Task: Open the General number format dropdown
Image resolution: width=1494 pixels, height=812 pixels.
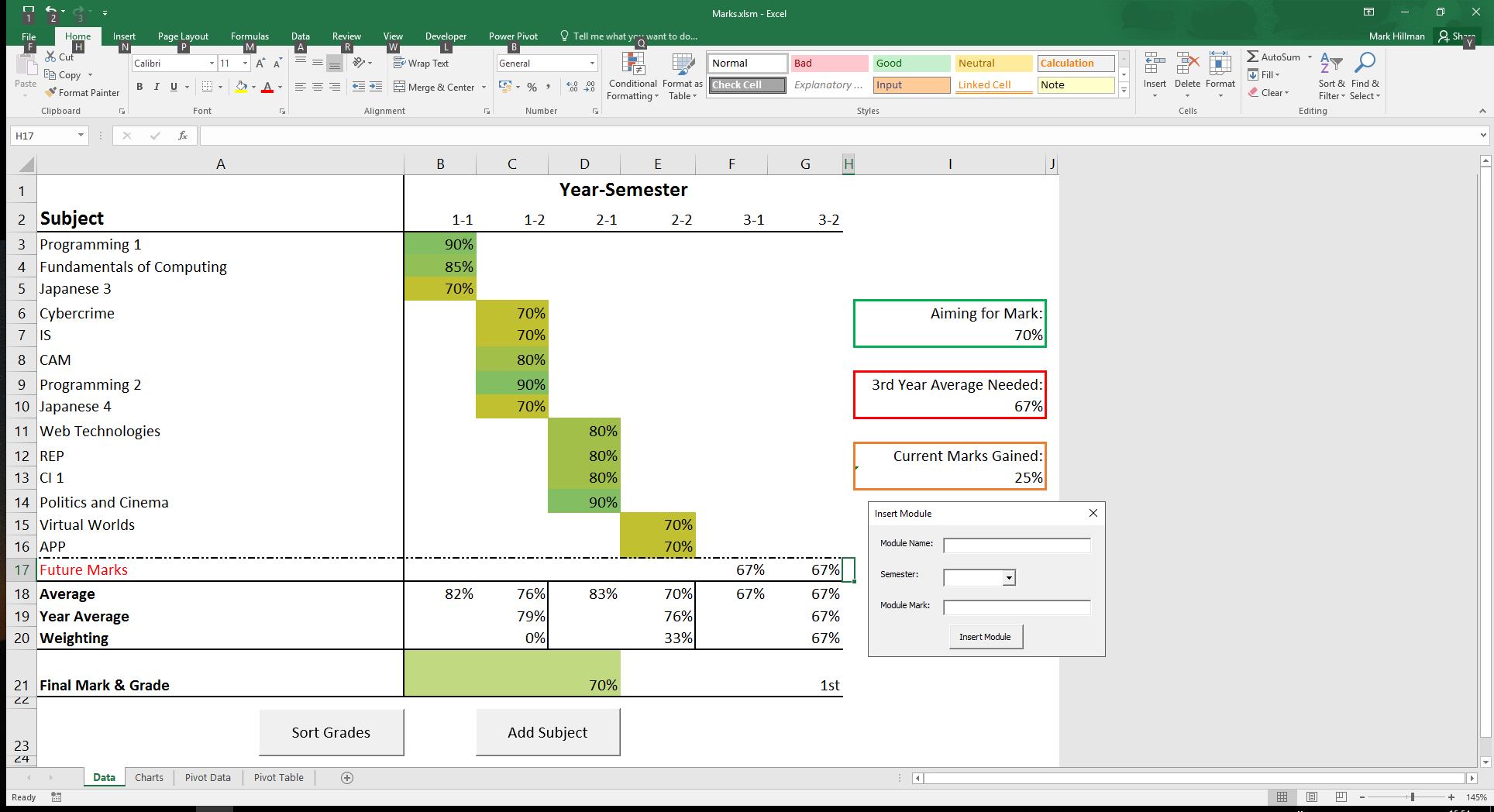Action: [x=592, y=64]
